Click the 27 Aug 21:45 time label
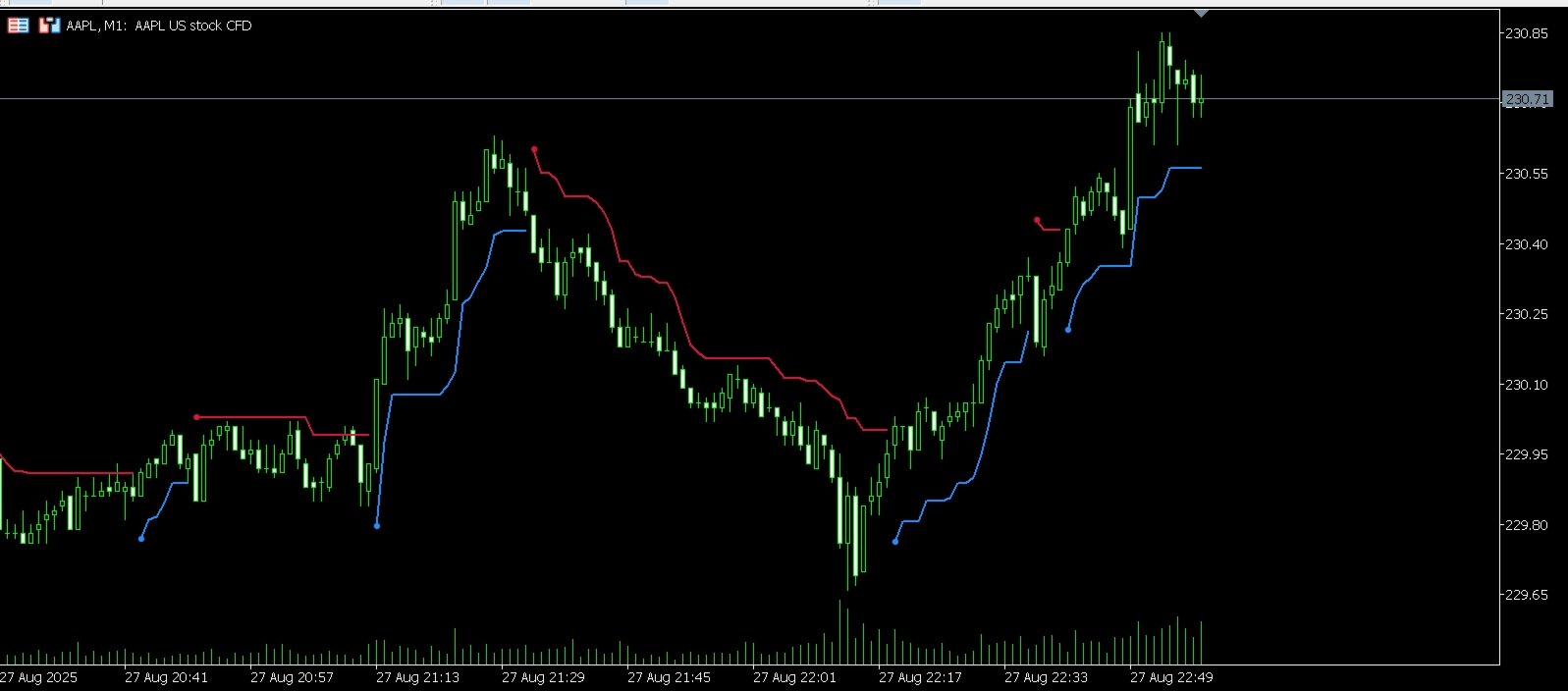This screenshot has width=1568, height=691. point(669,677)
